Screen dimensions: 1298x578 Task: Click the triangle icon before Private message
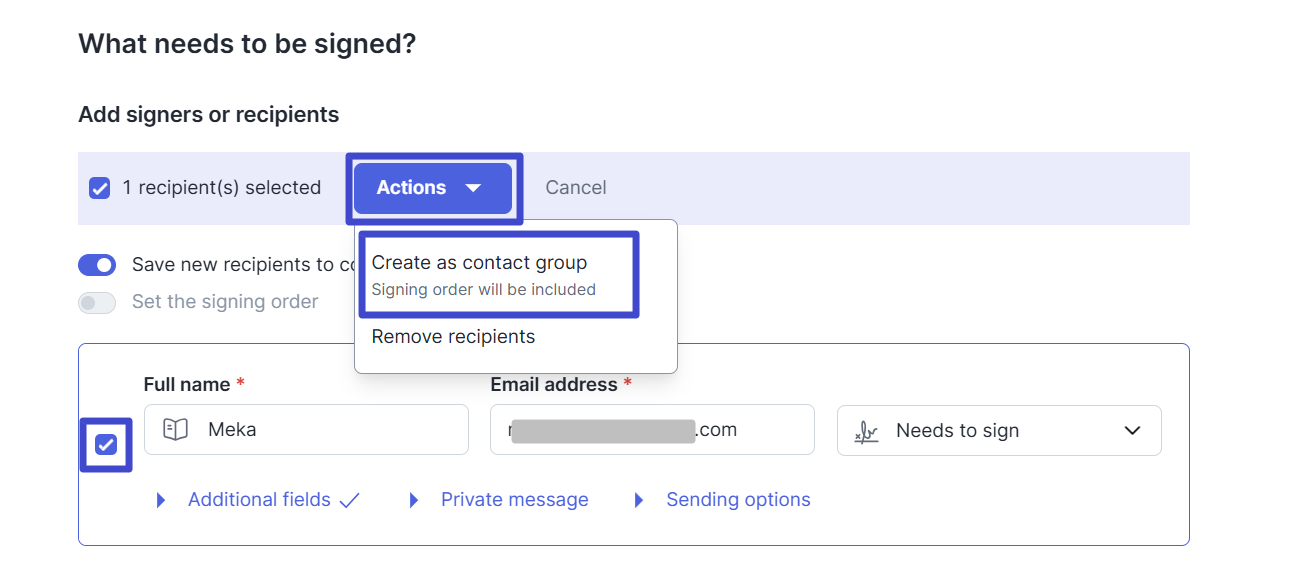[414, 500]
